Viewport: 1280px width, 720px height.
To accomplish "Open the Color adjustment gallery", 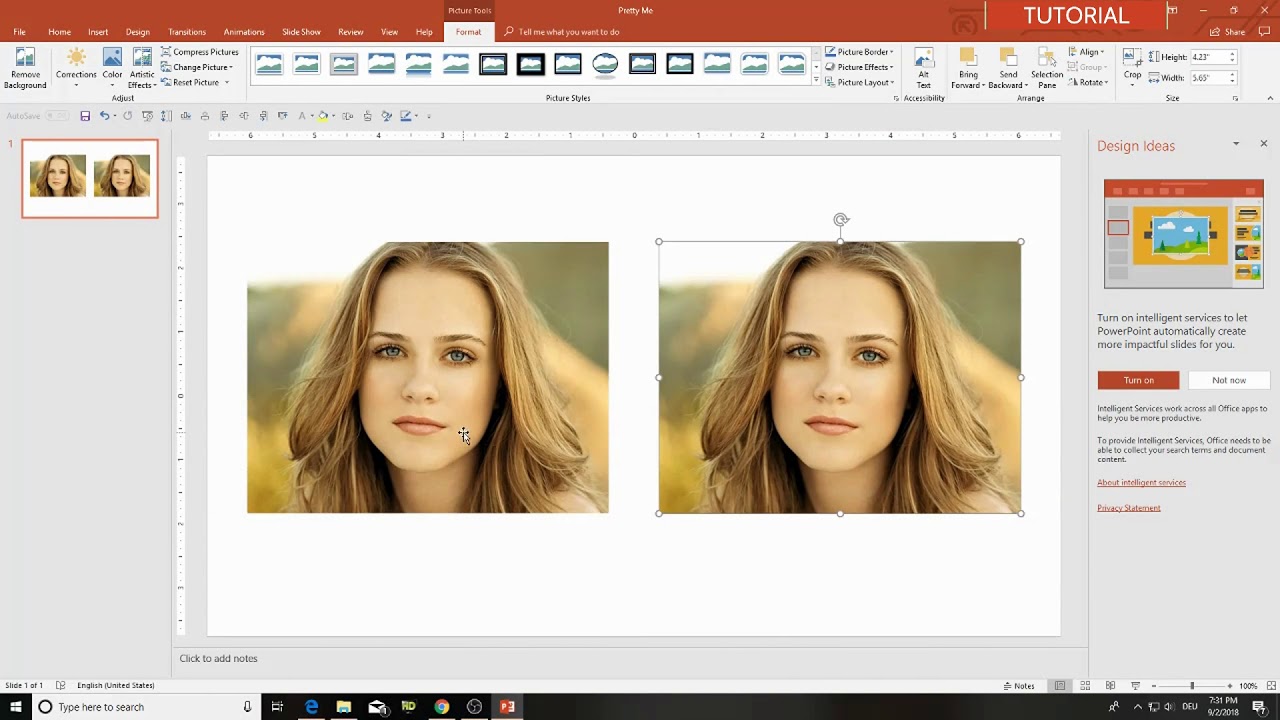I will tap(112, 68).
